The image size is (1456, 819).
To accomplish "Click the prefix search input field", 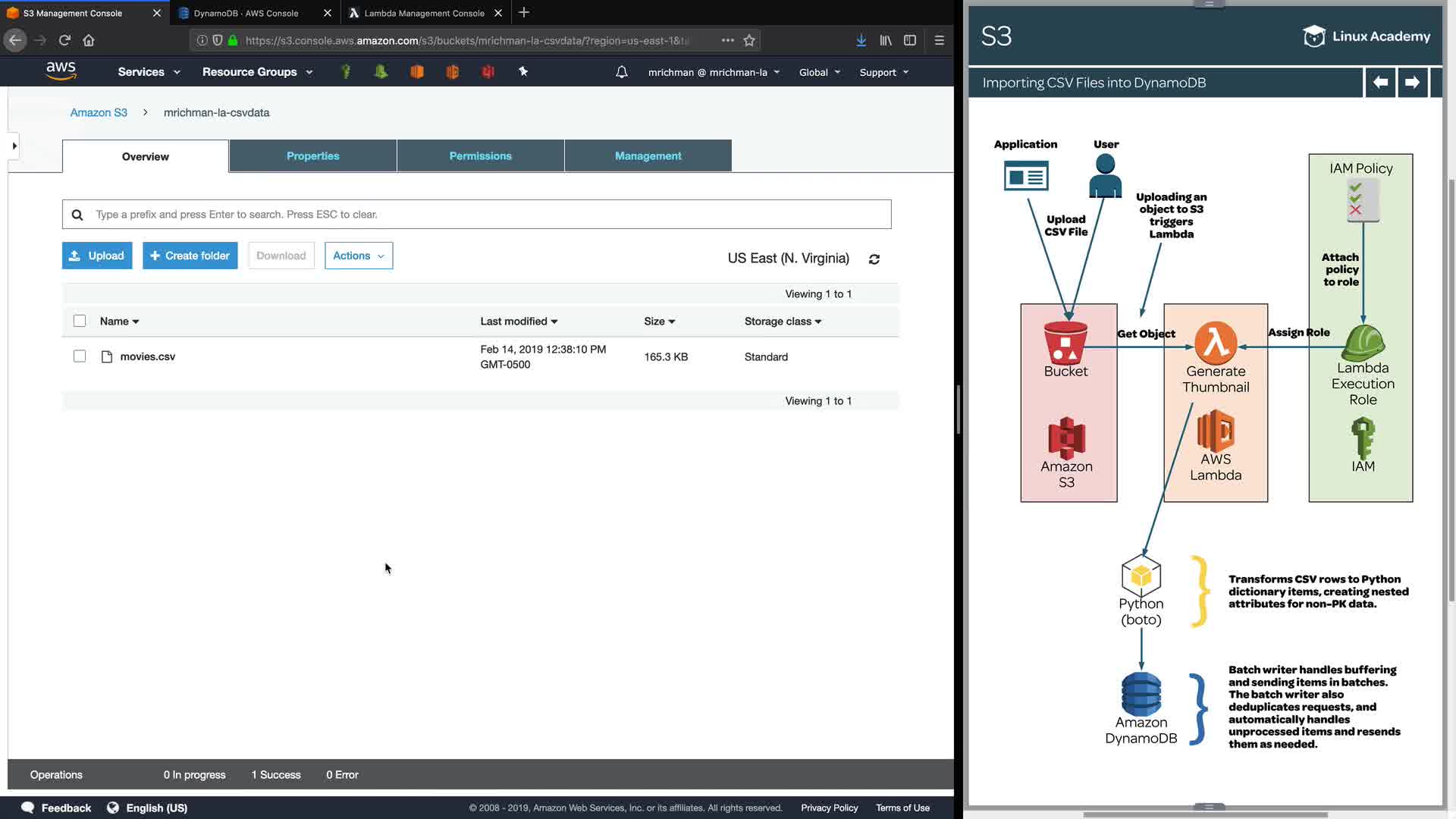I will tap(485, 215).
